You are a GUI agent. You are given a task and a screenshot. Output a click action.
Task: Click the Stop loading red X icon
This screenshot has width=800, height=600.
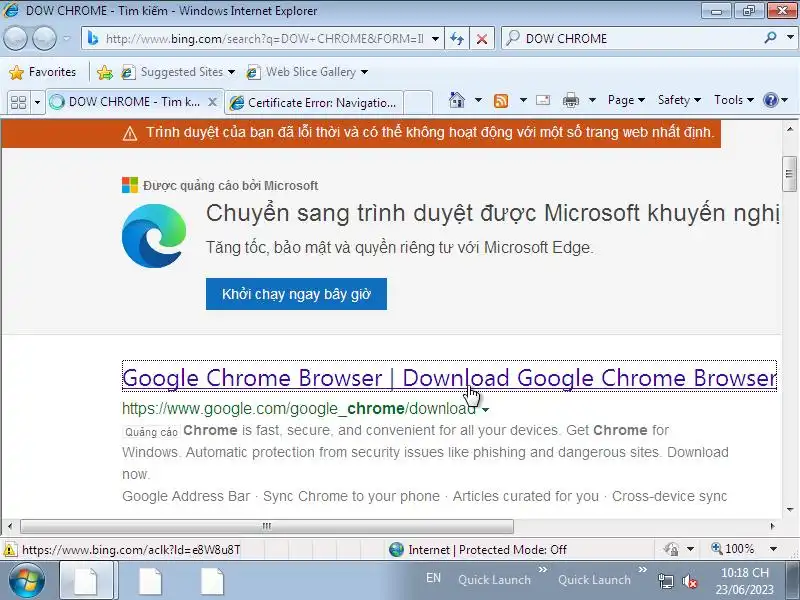pyautogui.click(x=482, y=39)
